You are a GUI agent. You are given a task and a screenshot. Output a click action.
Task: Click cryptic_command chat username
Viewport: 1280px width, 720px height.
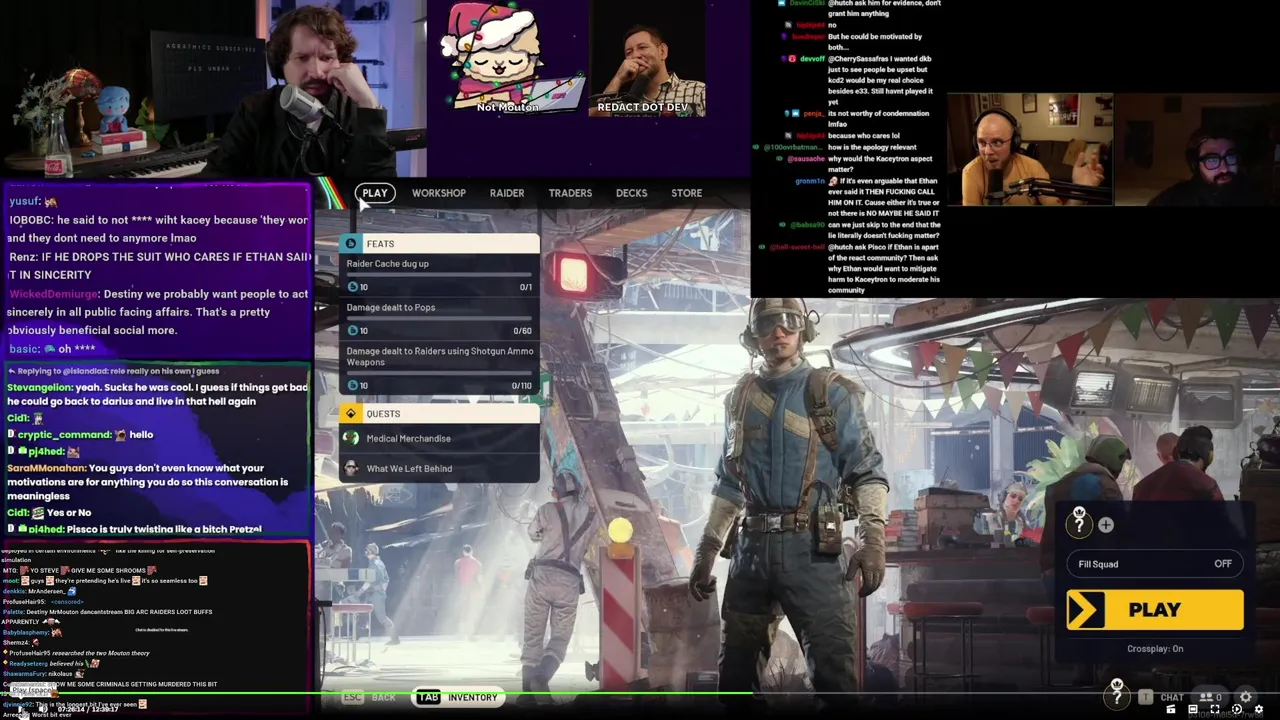click(x=66, y=435)
